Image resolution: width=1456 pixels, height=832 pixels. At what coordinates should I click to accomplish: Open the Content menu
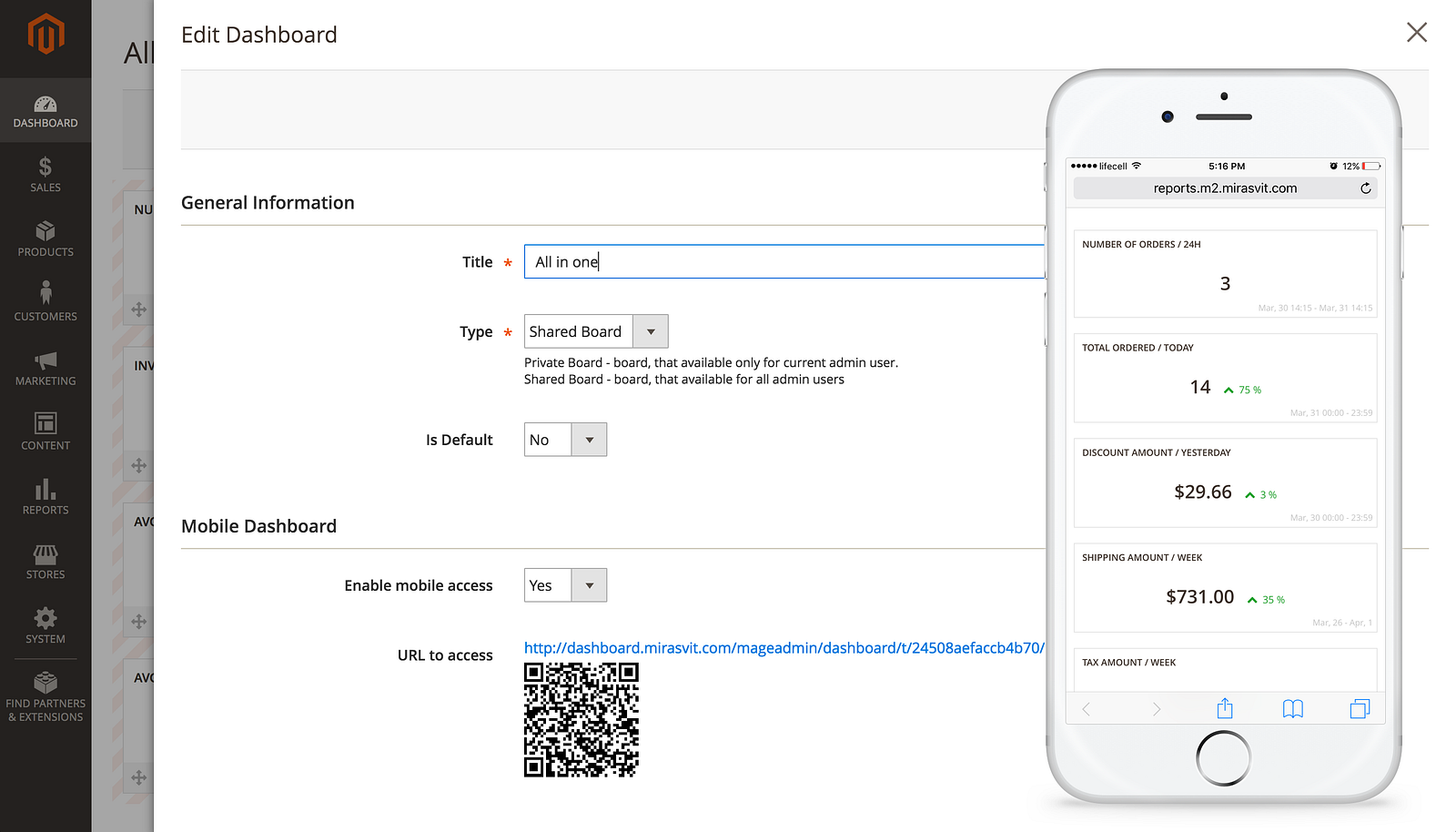point(45,432)
